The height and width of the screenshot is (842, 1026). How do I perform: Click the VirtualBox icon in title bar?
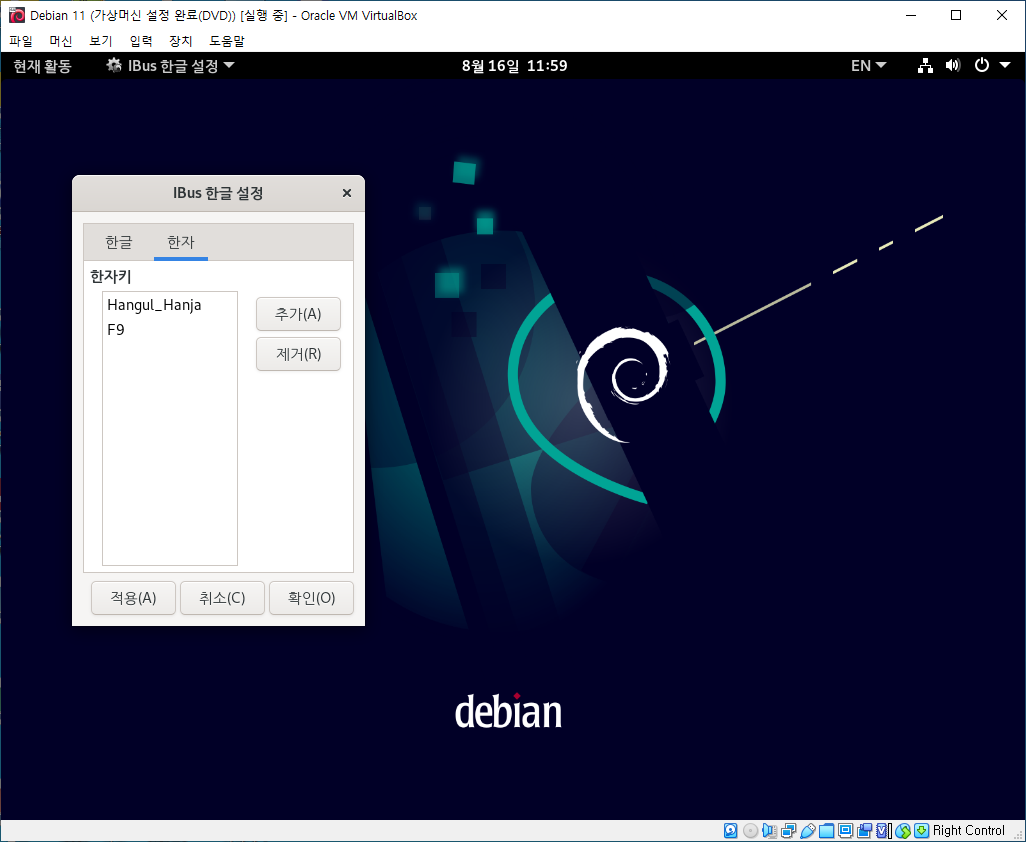[17, 15]
